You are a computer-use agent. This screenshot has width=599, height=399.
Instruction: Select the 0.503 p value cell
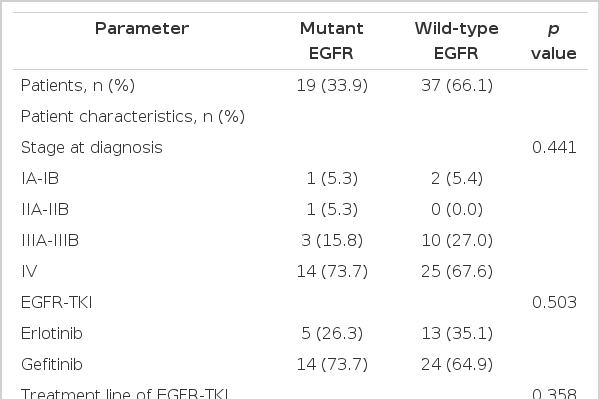pyautogui.click(x=554, y=302)
